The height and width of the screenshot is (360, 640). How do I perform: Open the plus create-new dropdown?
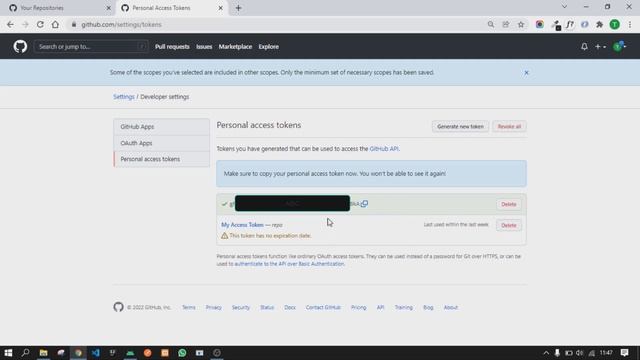tap(600, 47)
